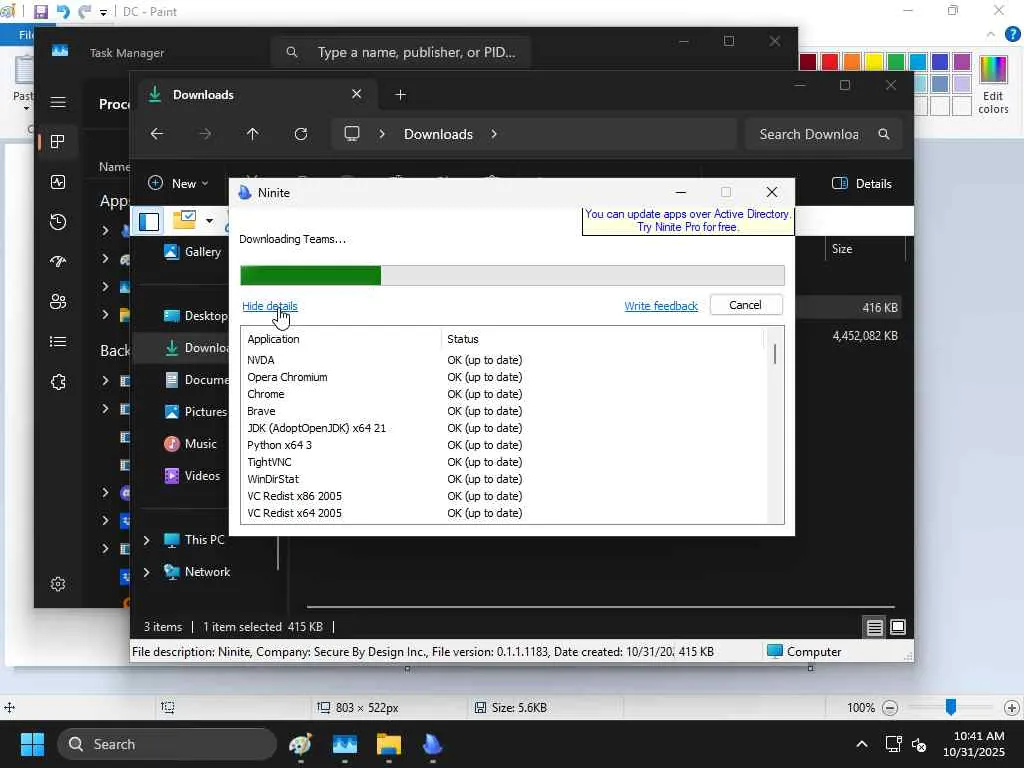
Task: Switch to Paint from the taskbar
Action: click(301, 744)
